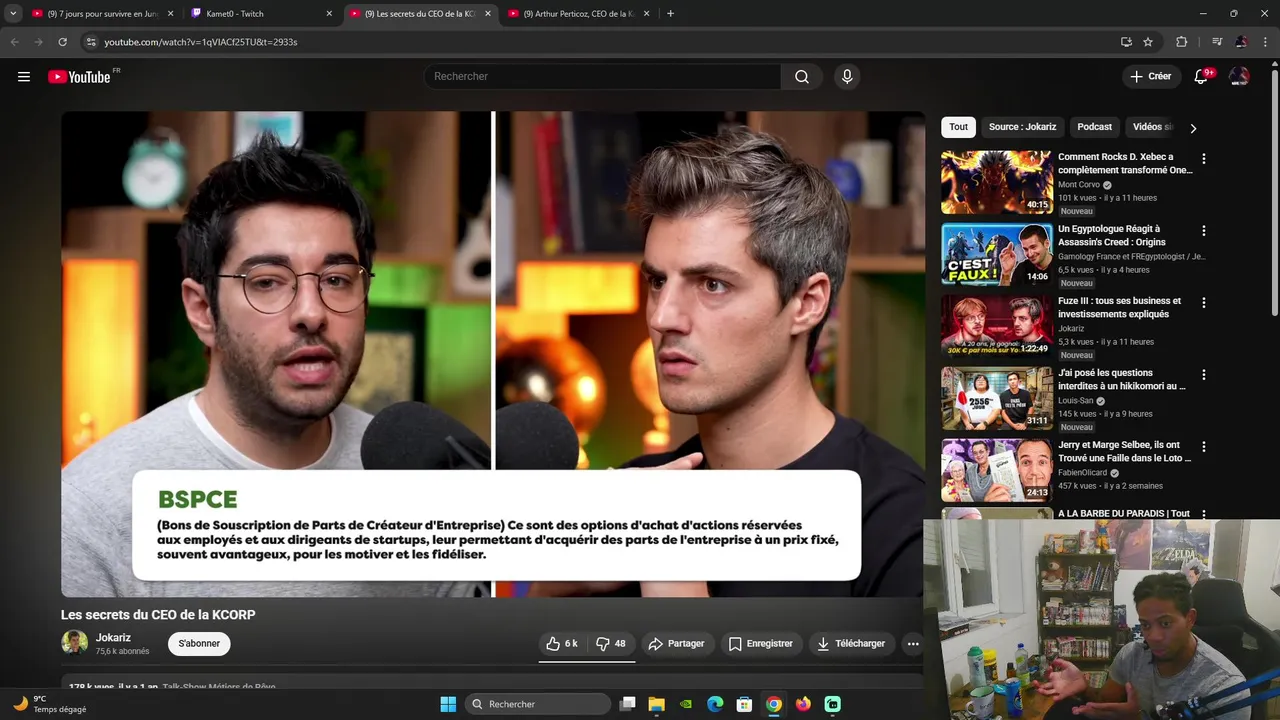Viewport: 1280px width, 720px height.
Task: Open options for Fuze III video
Action: click(1204, 303)
